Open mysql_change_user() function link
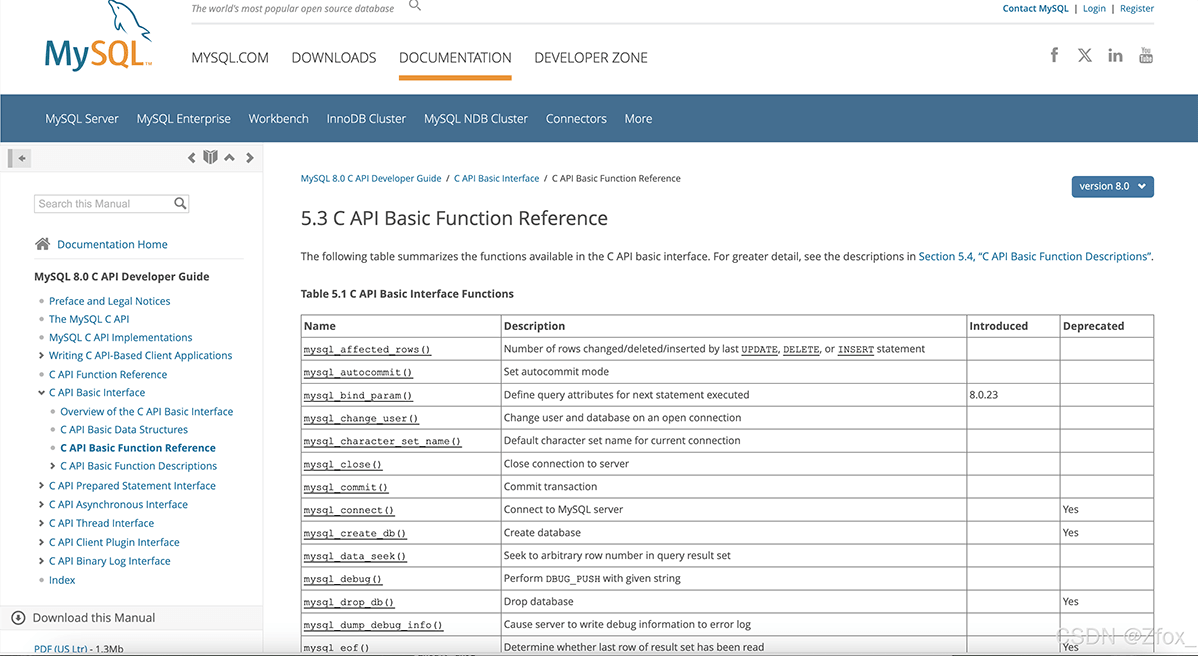This screenshot has width=1198, height=656. coord(361,418)
